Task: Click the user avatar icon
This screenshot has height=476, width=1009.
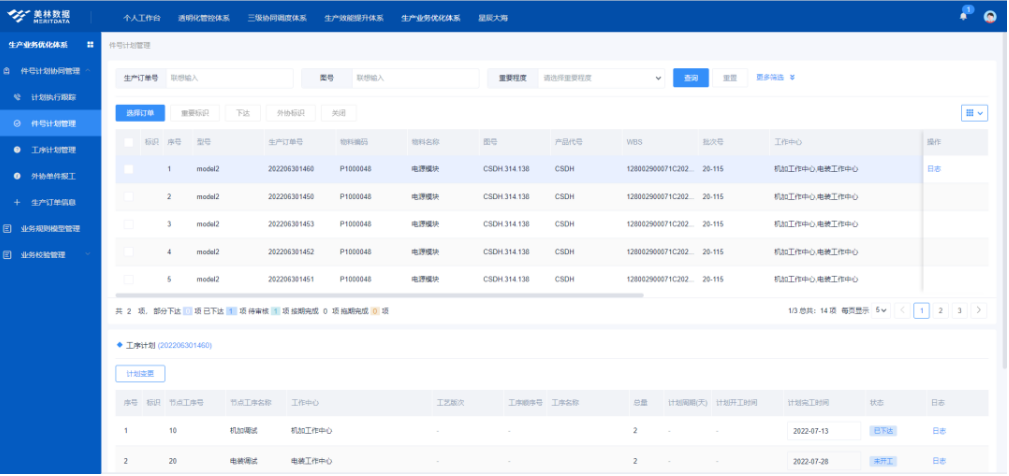Action: click(x=990, y=17)
